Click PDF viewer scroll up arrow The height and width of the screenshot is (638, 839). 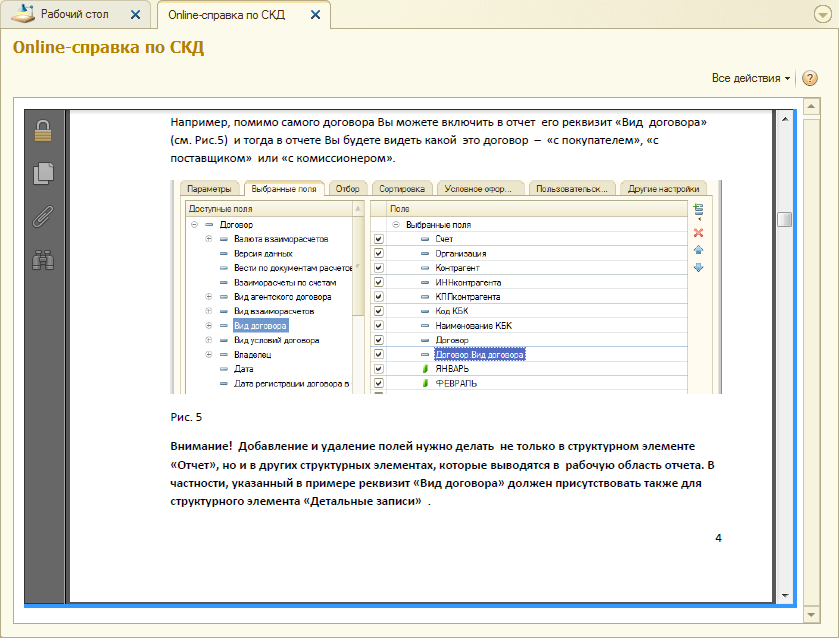coord(785,119)
